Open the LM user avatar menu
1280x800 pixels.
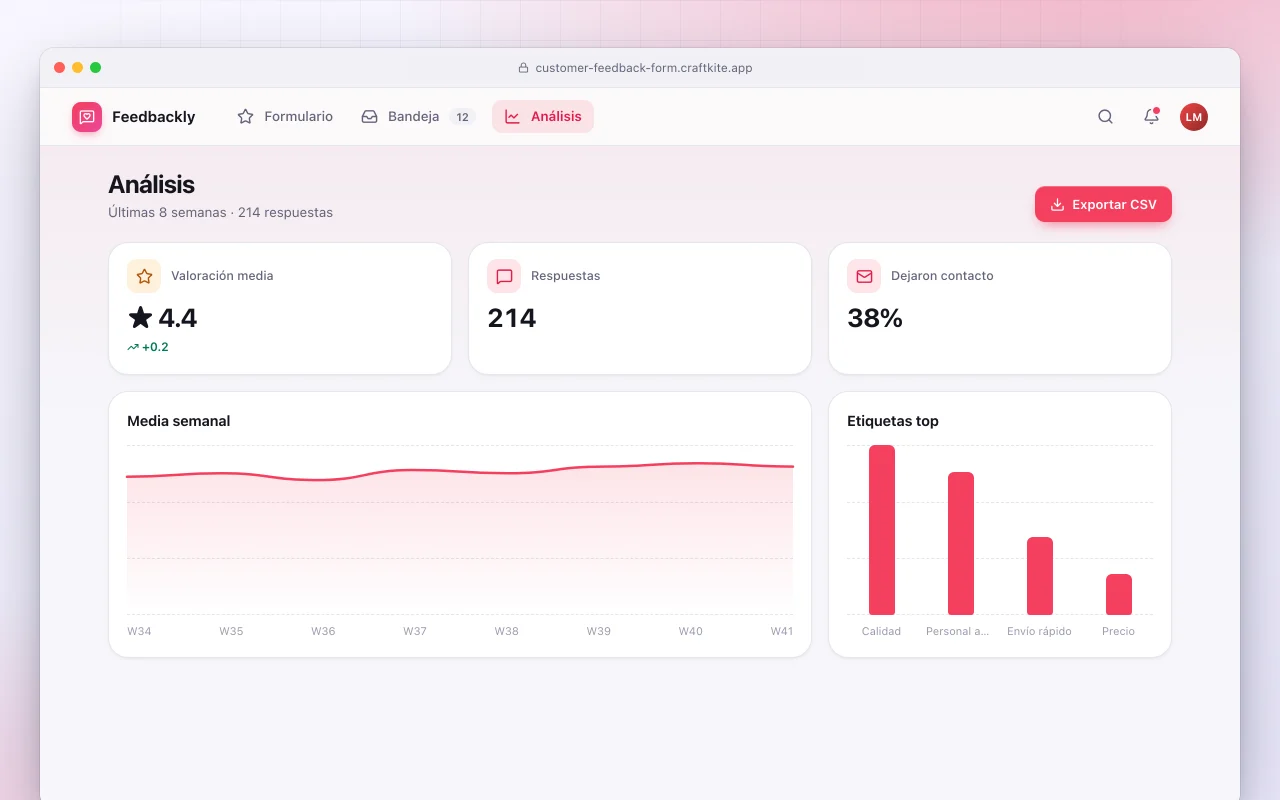pyautogui.click(x=1193, y=117)
